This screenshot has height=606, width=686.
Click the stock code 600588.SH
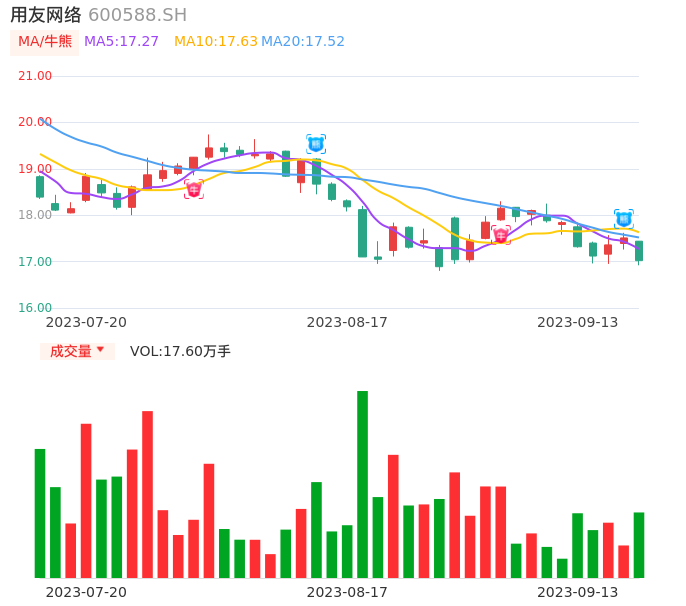point(137,15)
